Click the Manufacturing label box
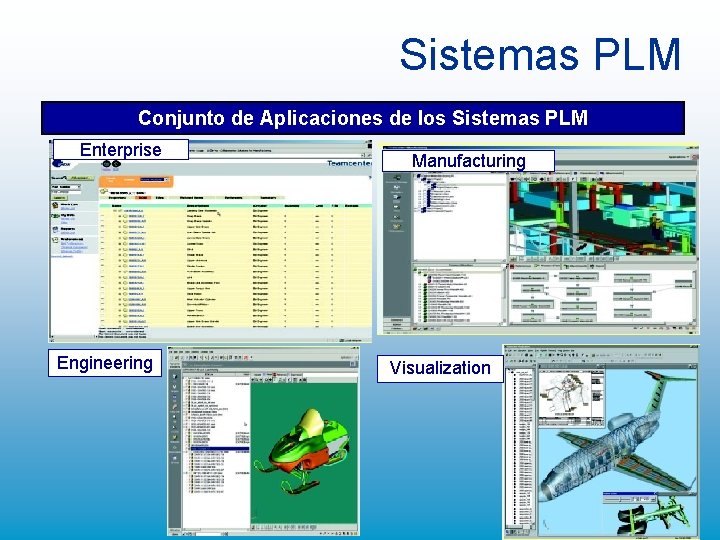Screen dimensions: 720x540 point(468,161)
